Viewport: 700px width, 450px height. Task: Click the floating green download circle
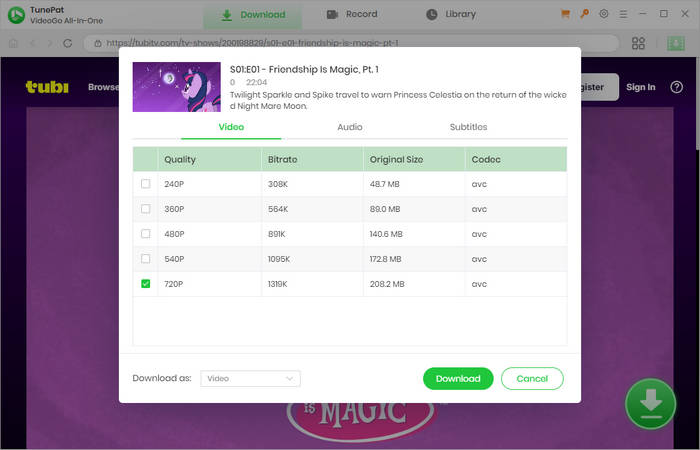coord(651,404)
